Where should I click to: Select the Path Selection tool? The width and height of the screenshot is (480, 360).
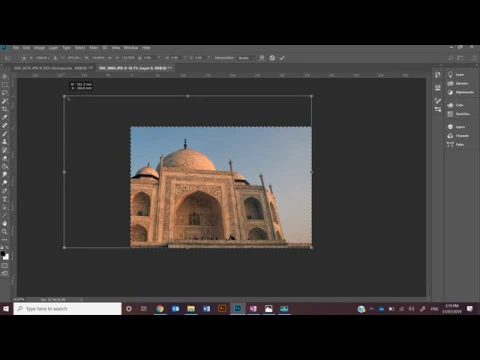(5, 207)
